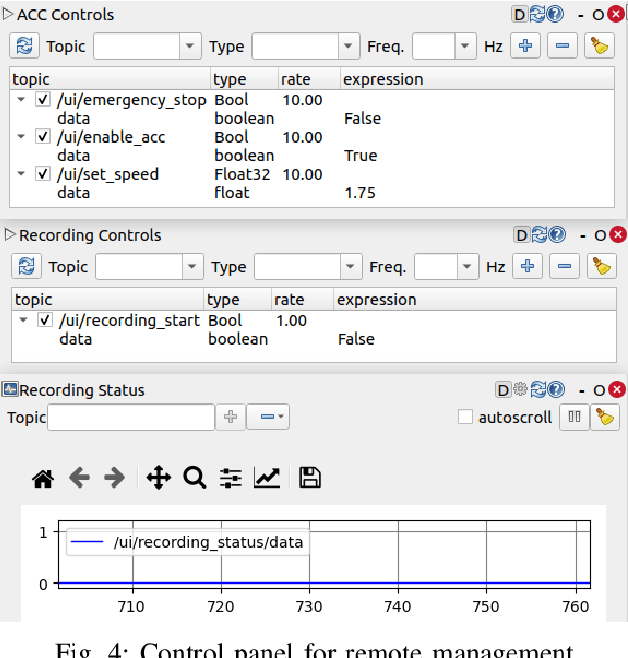This screenshot has width=628, height=658.
Task: Select 1.75 expression of /ui/set_speed
Action: pyautogui.click(x=360, y=193)
